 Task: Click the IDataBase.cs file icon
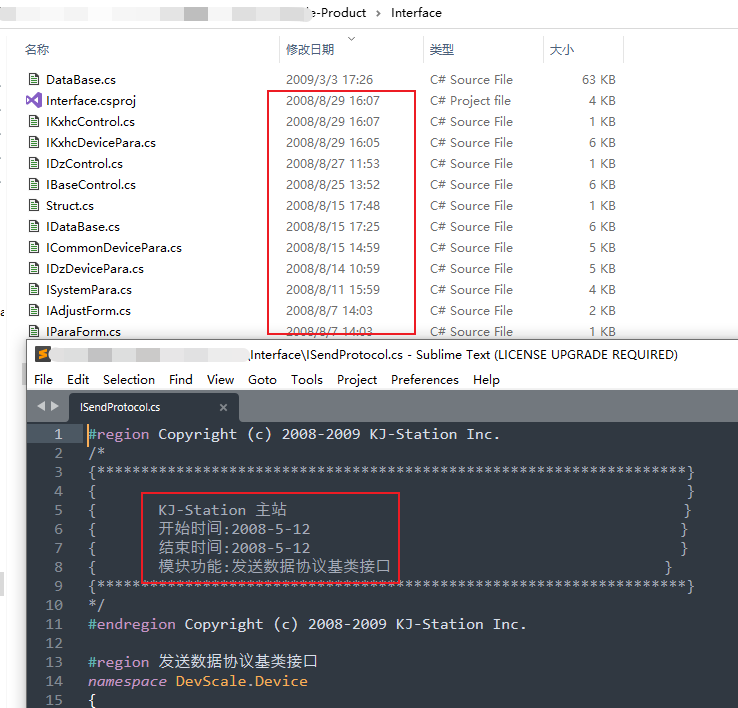click(x=34, y=226)
